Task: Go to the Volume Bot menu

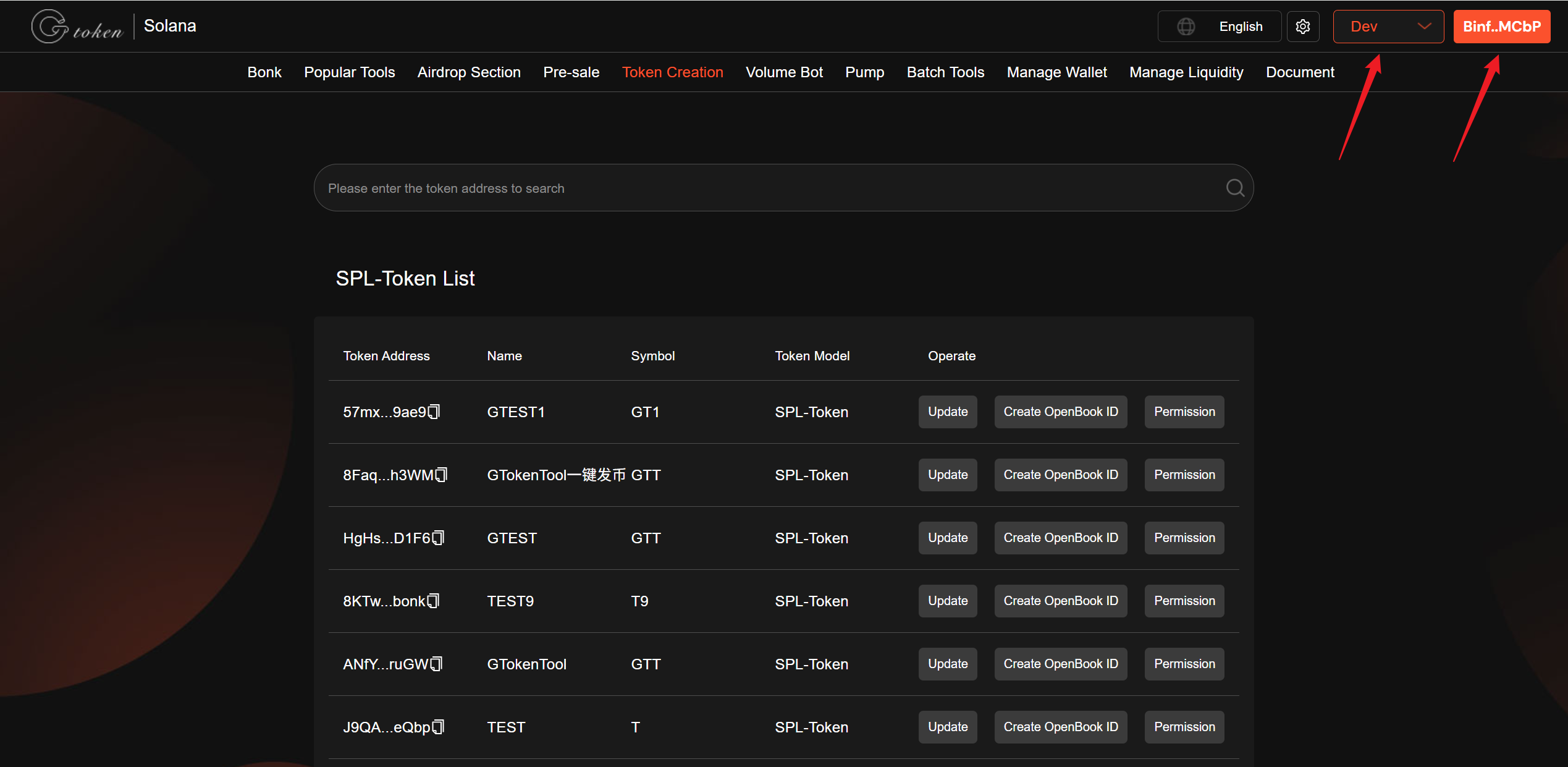Action: click(784, 72)
